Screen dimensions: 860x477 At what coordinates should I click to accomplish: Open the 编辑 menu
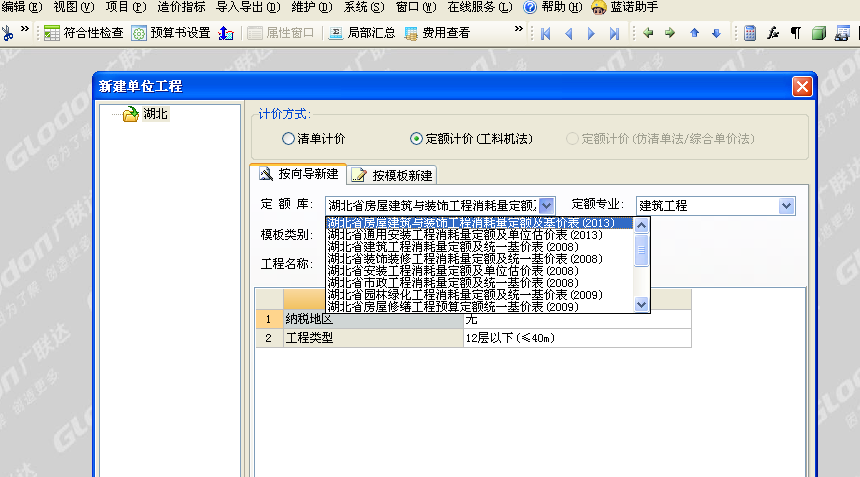click(22, 7)
